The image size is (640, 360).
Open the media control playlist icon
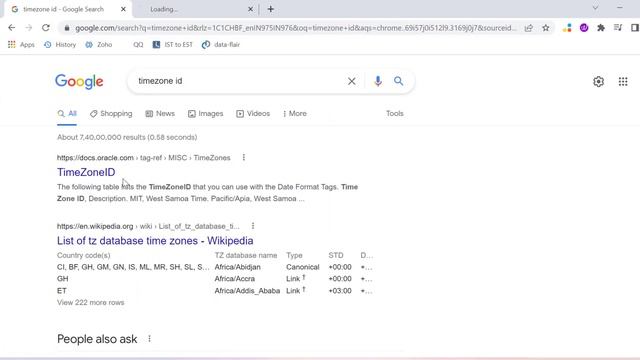click(618, 28)
